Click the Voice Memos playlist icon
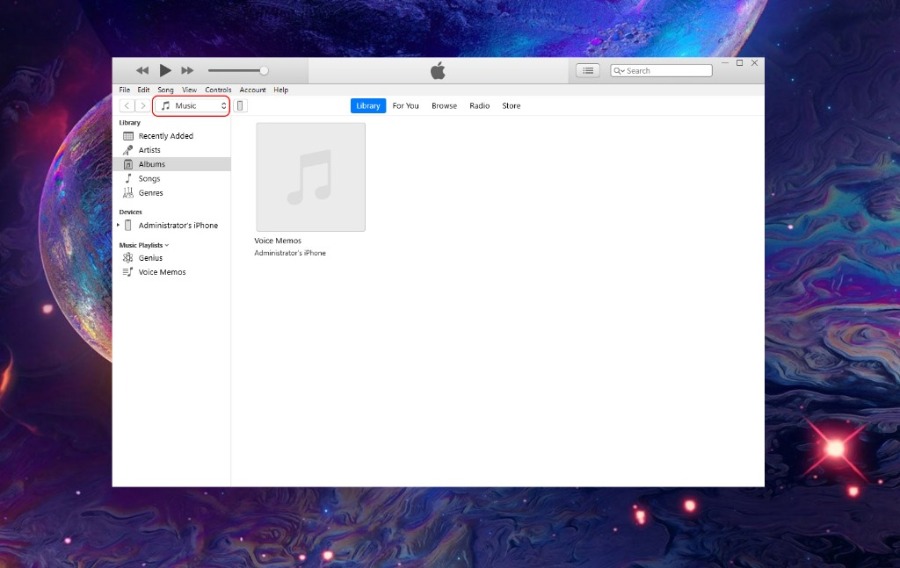Viewport: 900px width, 568px height. [128, 272]
